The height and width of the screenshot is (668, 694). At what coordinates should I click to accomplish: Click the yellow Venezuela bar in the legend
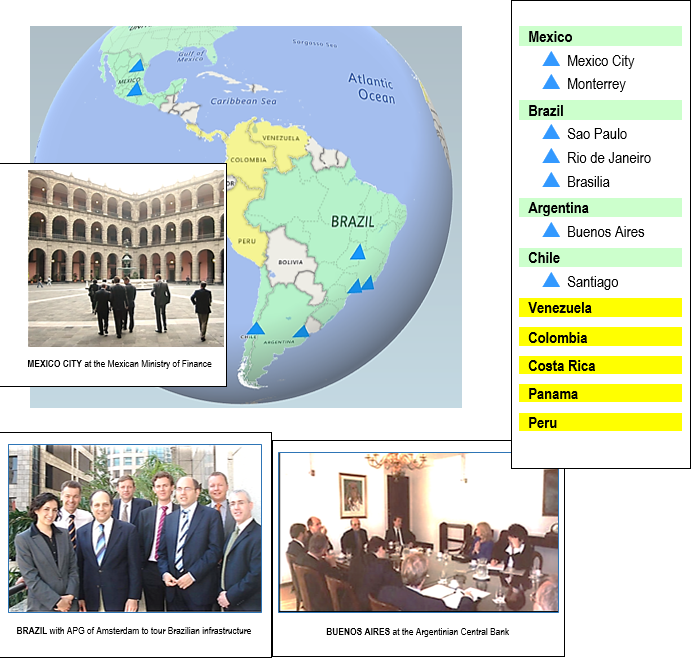tap(600, 308)
